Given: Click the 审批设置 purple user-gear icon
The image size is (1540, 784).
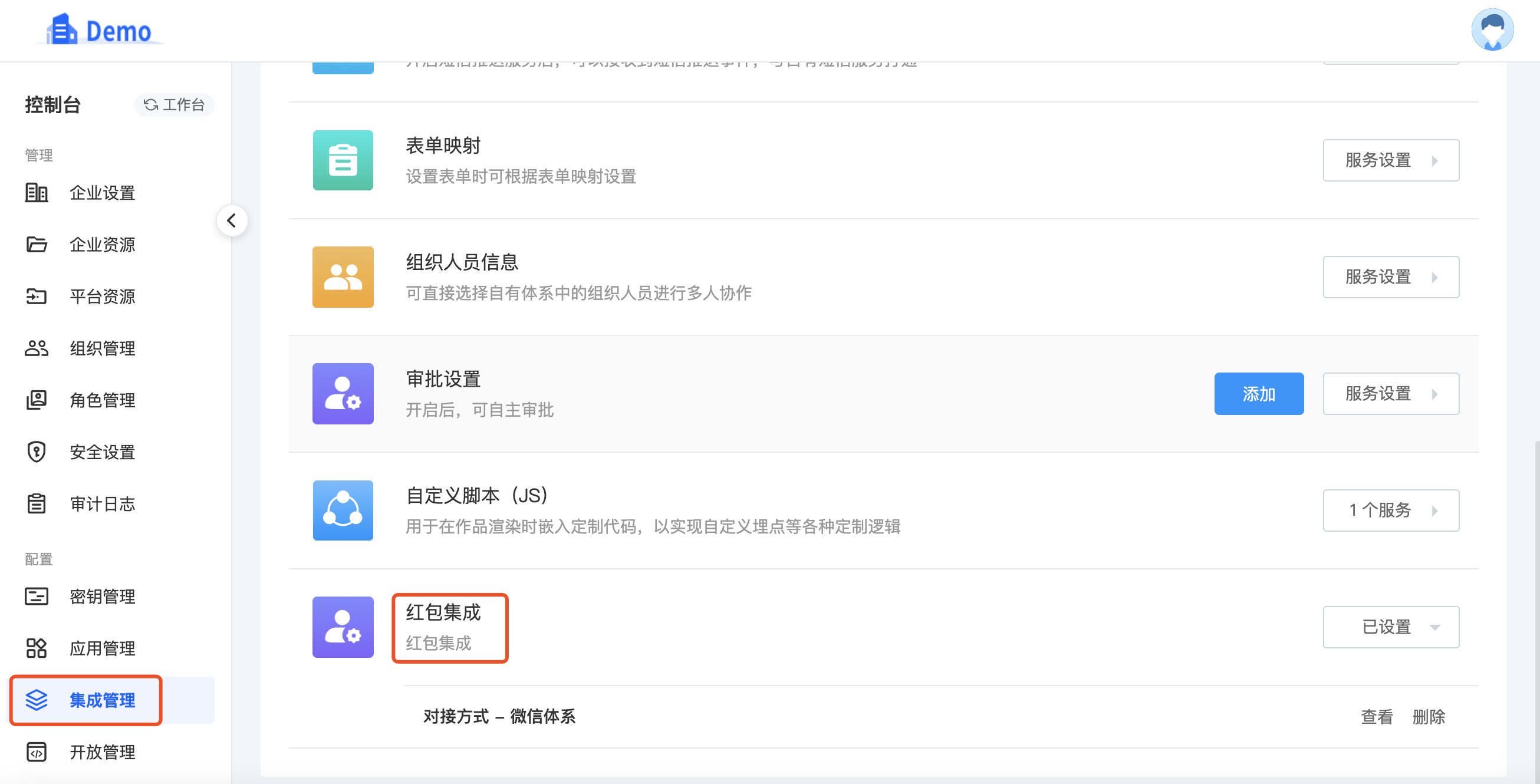Looking at the screenshot, I should point(343,393).
